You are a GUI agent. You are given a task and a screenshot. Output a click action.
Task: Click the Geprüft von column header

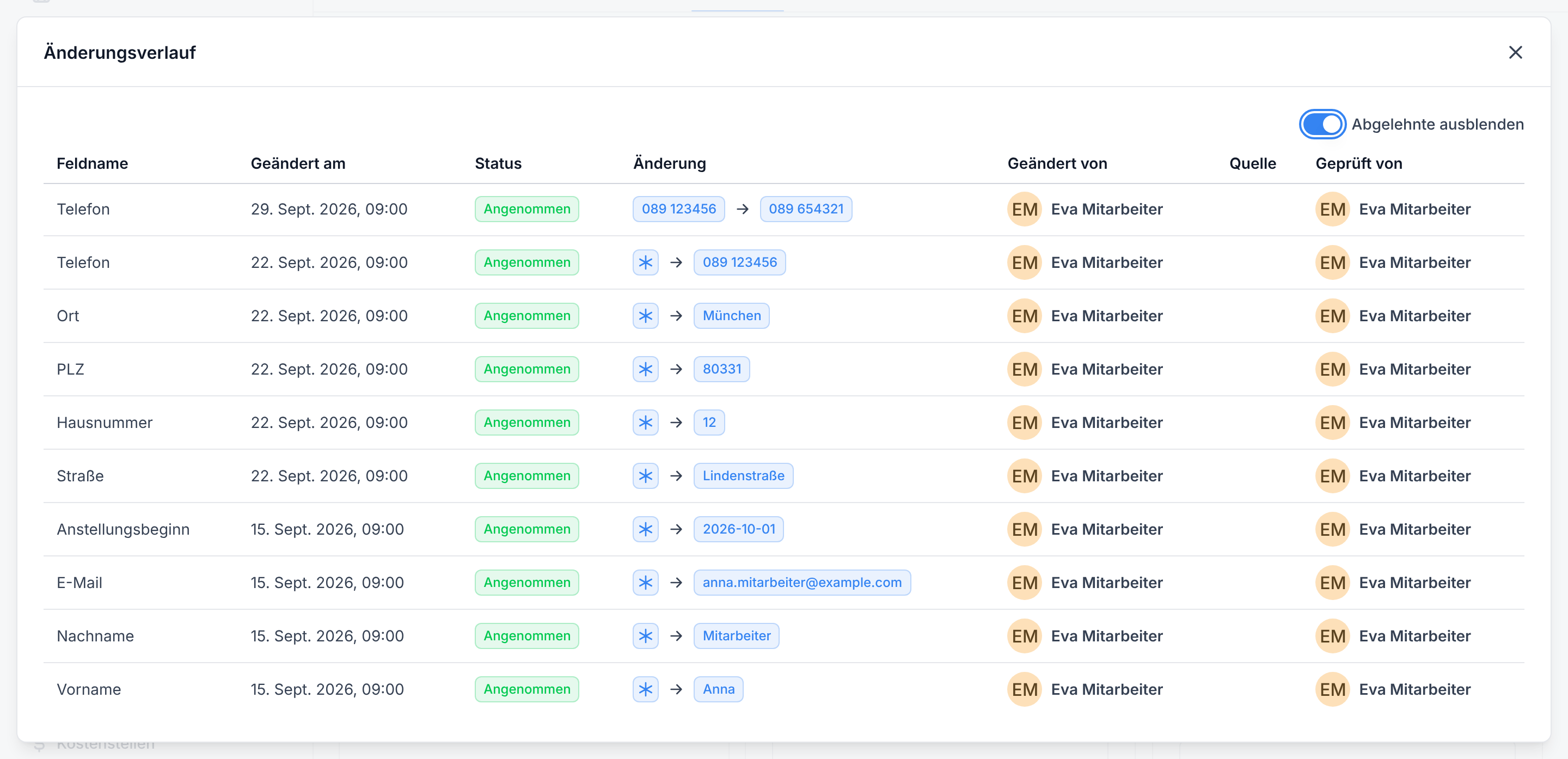coord(1358,164)
